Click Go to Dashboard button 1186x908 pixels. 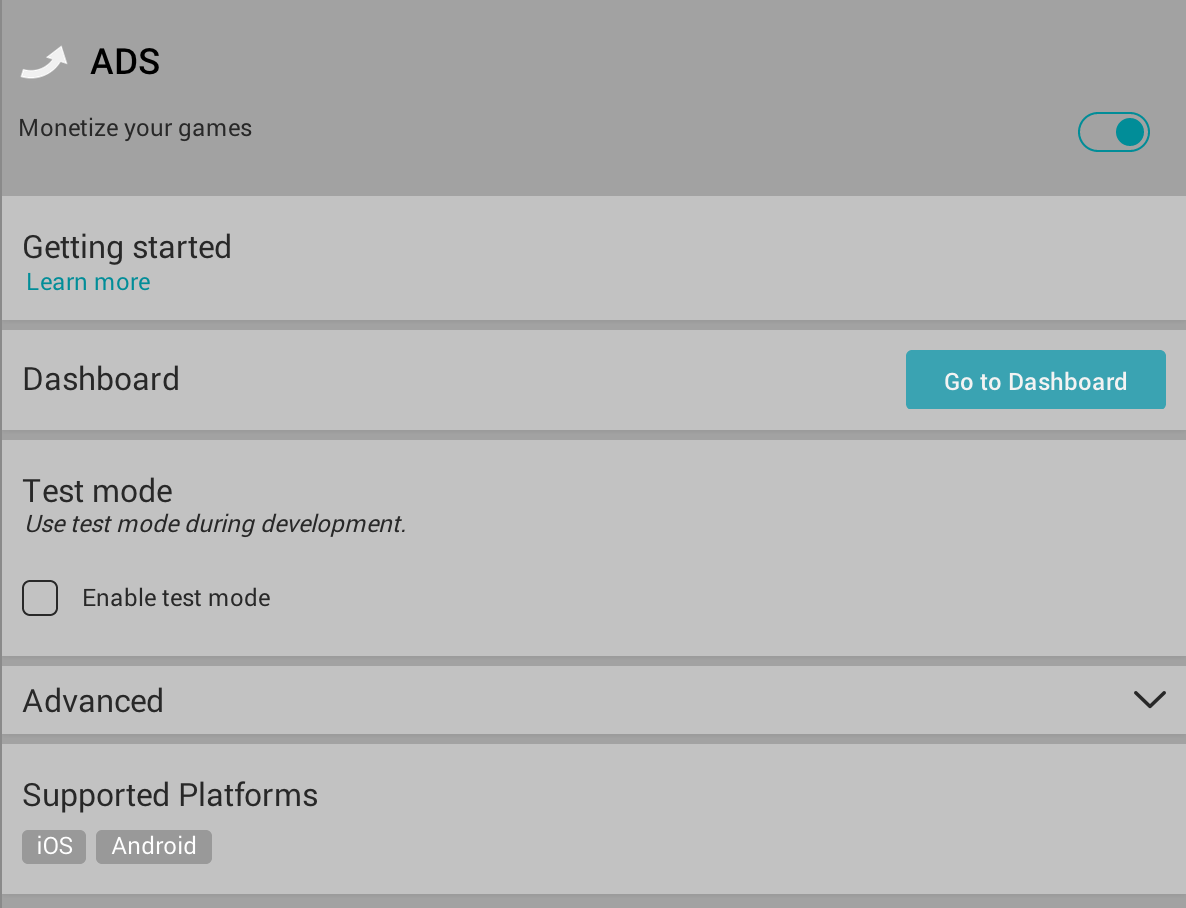pyautogui.click(x=1035, y=380)
